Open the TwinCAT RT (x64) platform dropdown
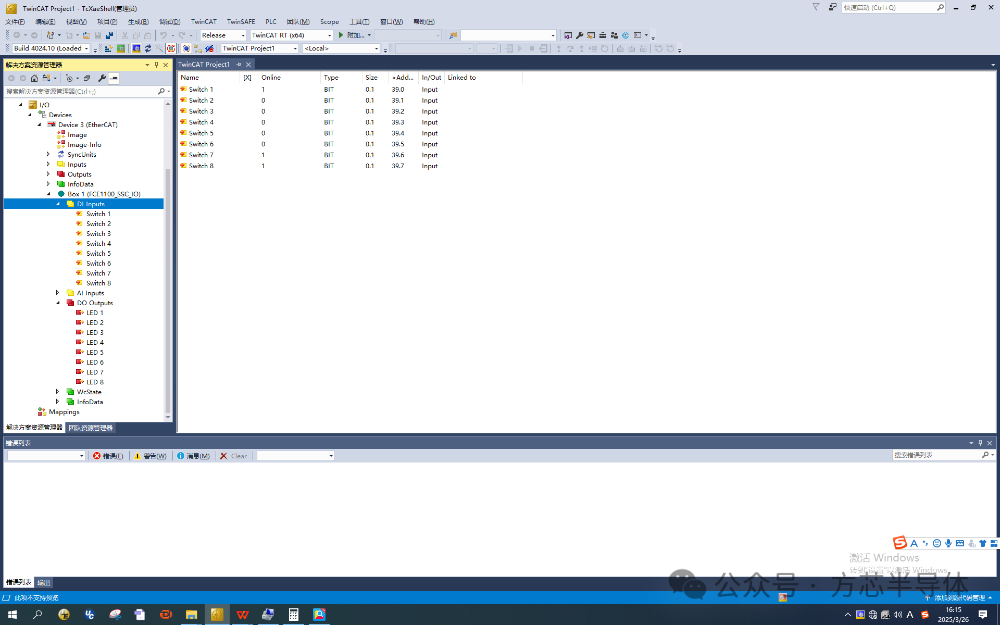Image resolution: width=1000 pixels, height=625 pixels. coord(291,35)
